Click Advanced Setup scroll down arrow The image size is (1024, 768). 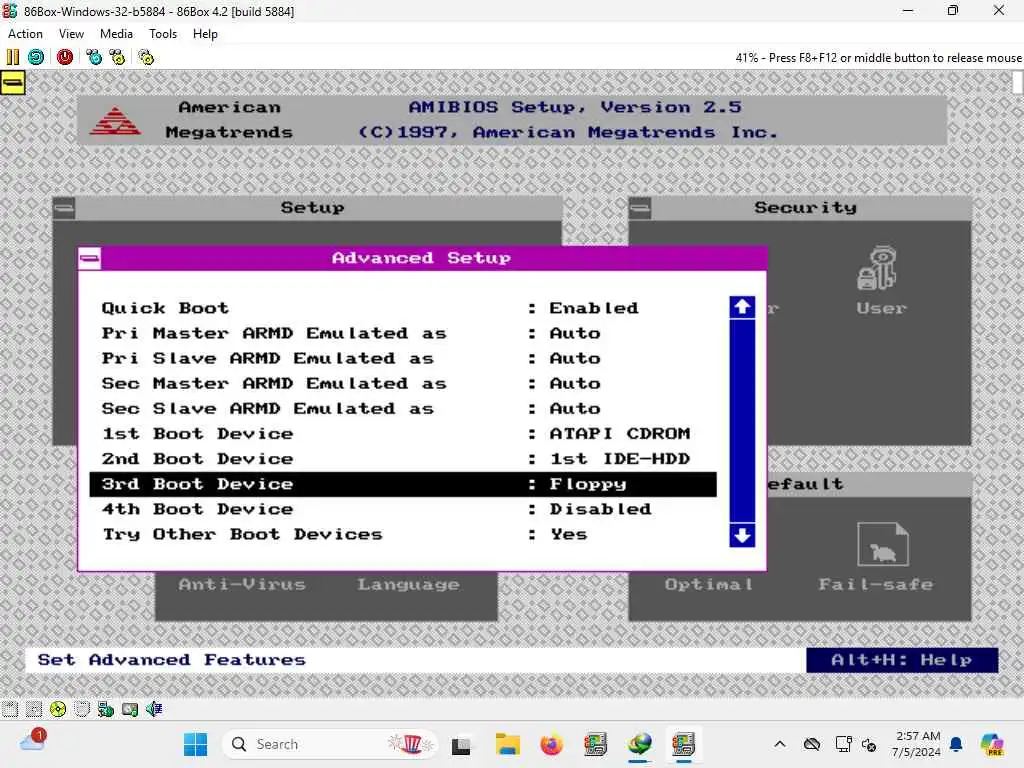742,536
